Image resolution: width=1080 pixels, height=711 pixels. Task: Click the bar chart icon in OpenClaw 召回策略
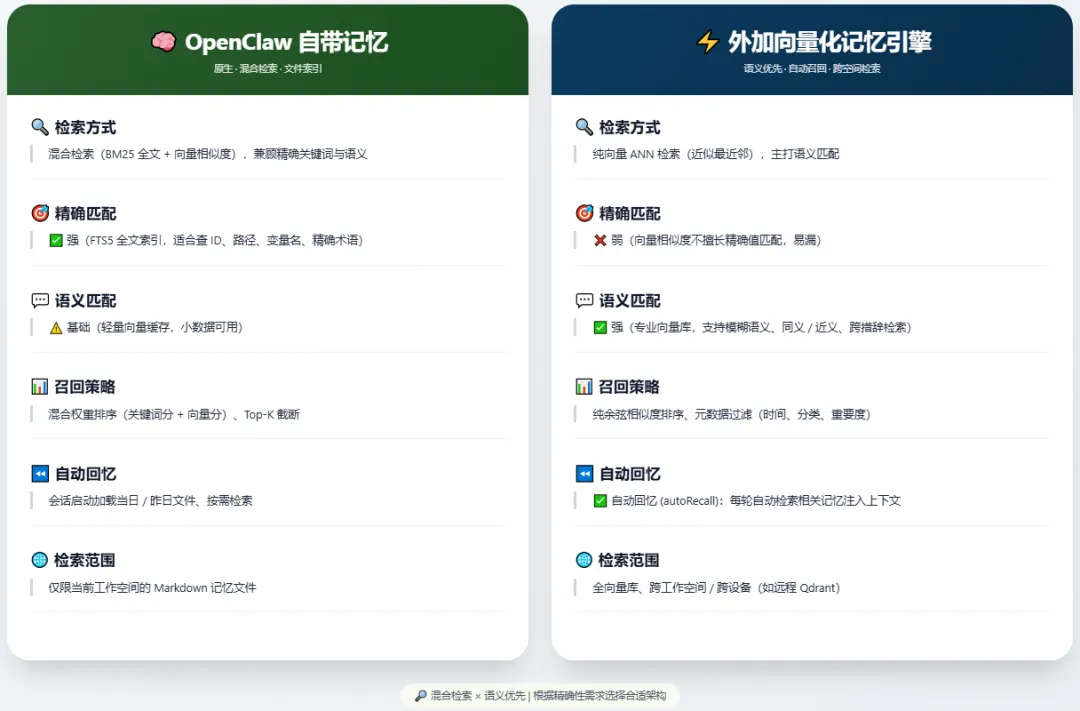pos(40,387)
